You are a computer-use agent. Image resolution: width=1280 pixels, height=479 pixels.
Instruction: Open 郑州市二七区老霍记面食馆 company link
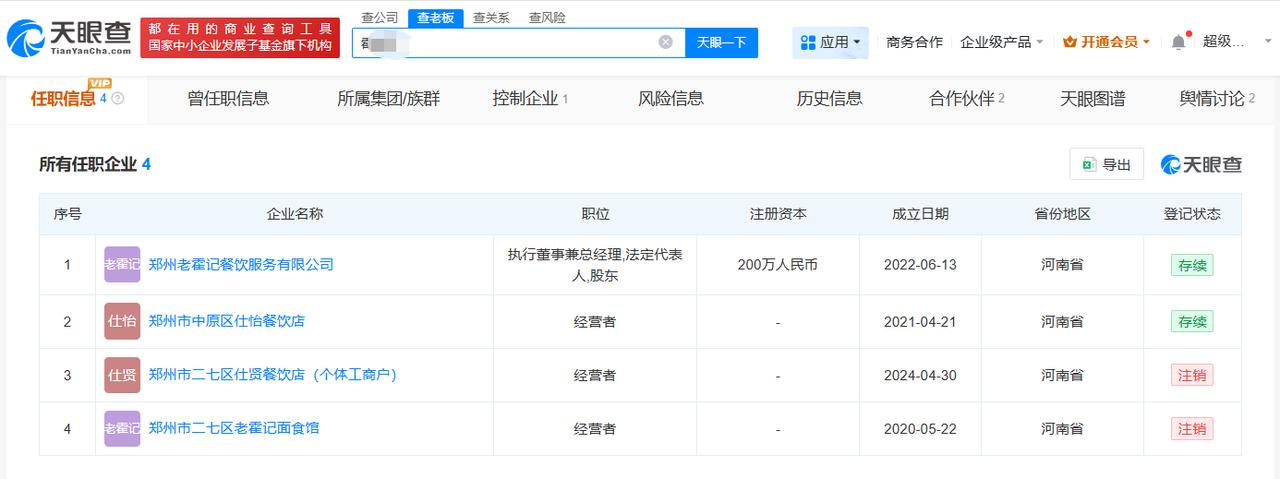233,428
